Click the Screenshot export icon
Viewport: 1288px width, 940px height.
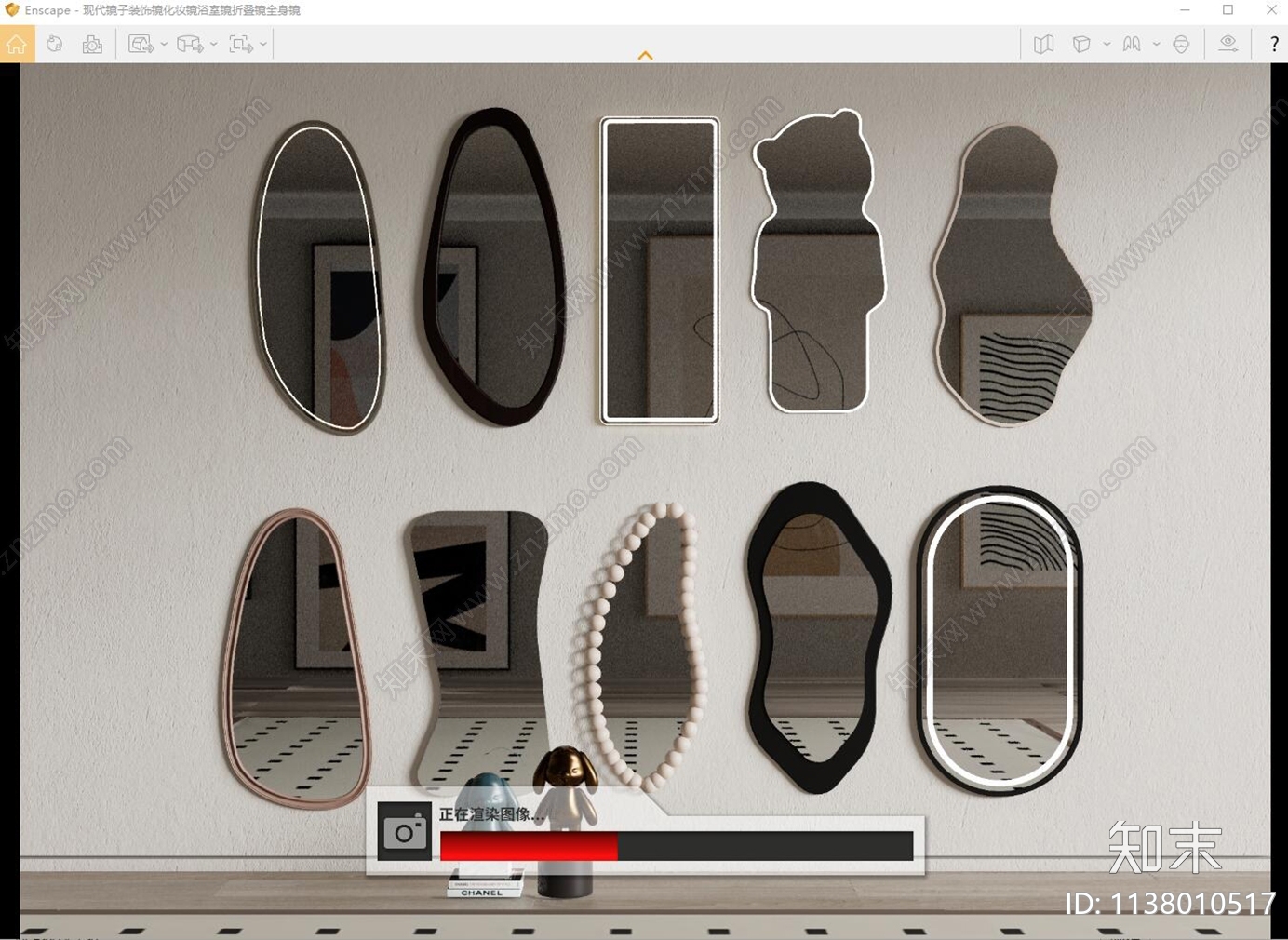pyautogui.click(x=141, y=44)
